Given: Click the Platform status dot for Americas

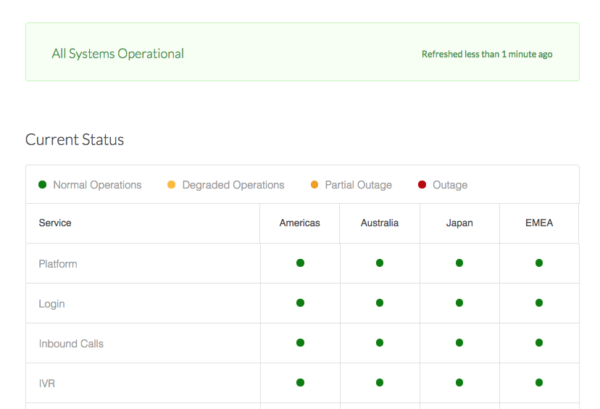Looking at the screenshot, I should (x=300, y=263).
